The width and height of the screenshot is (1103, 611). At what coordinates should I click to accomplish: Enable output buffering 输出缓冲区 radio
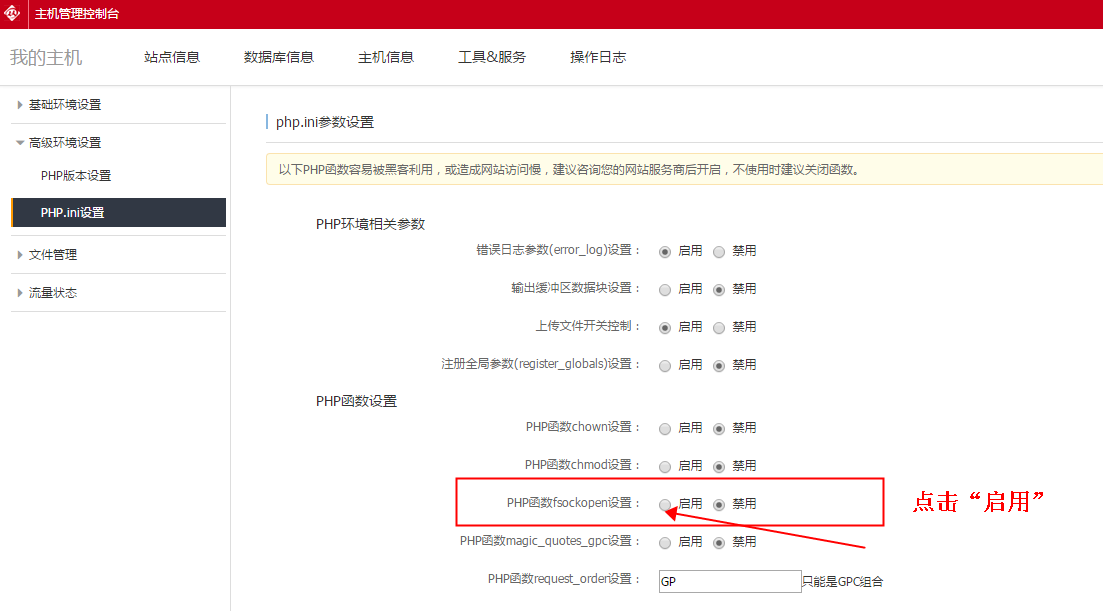[665, 289]
